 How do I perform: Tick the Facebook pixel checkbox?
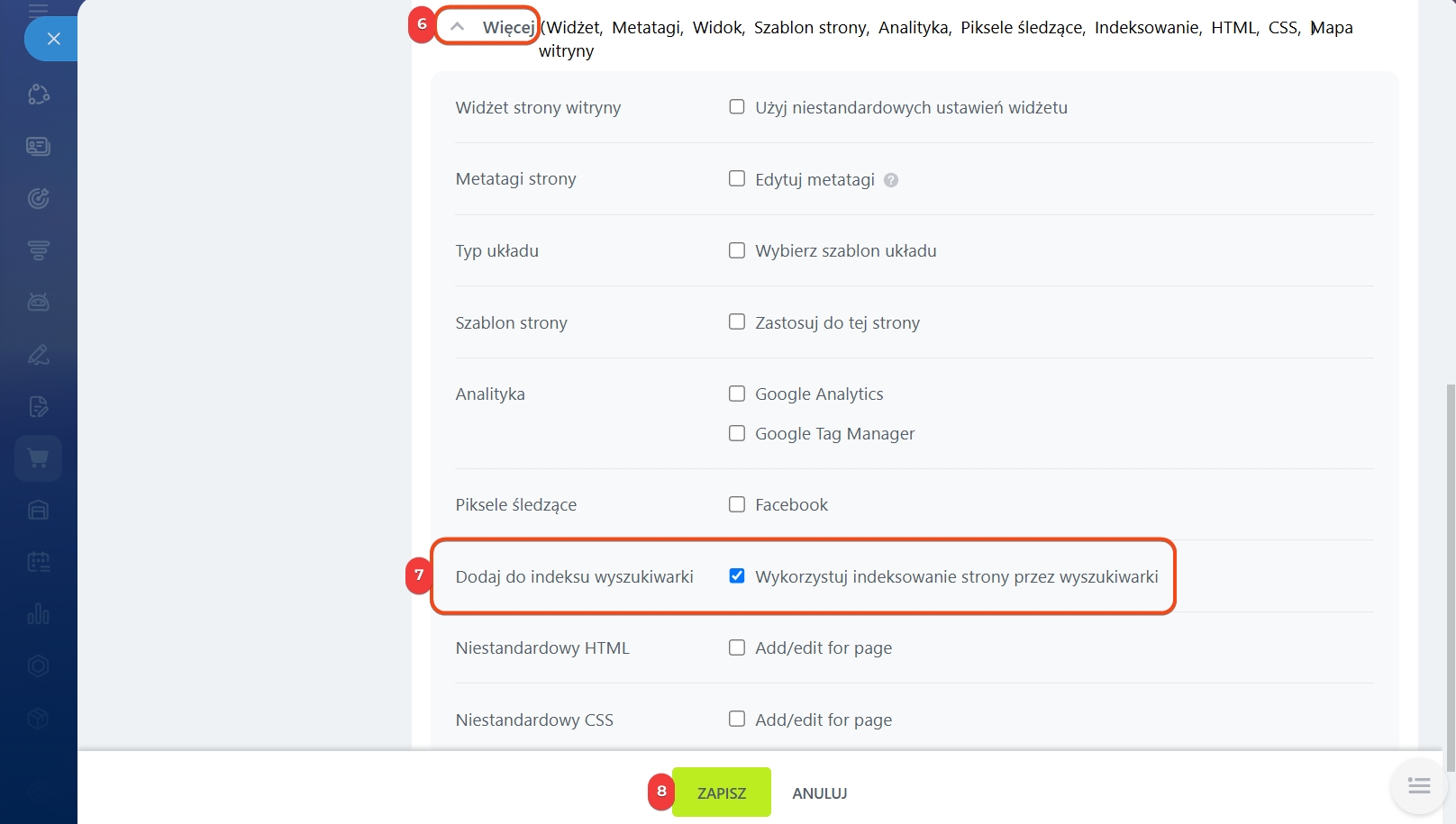(x=737, y=504)
